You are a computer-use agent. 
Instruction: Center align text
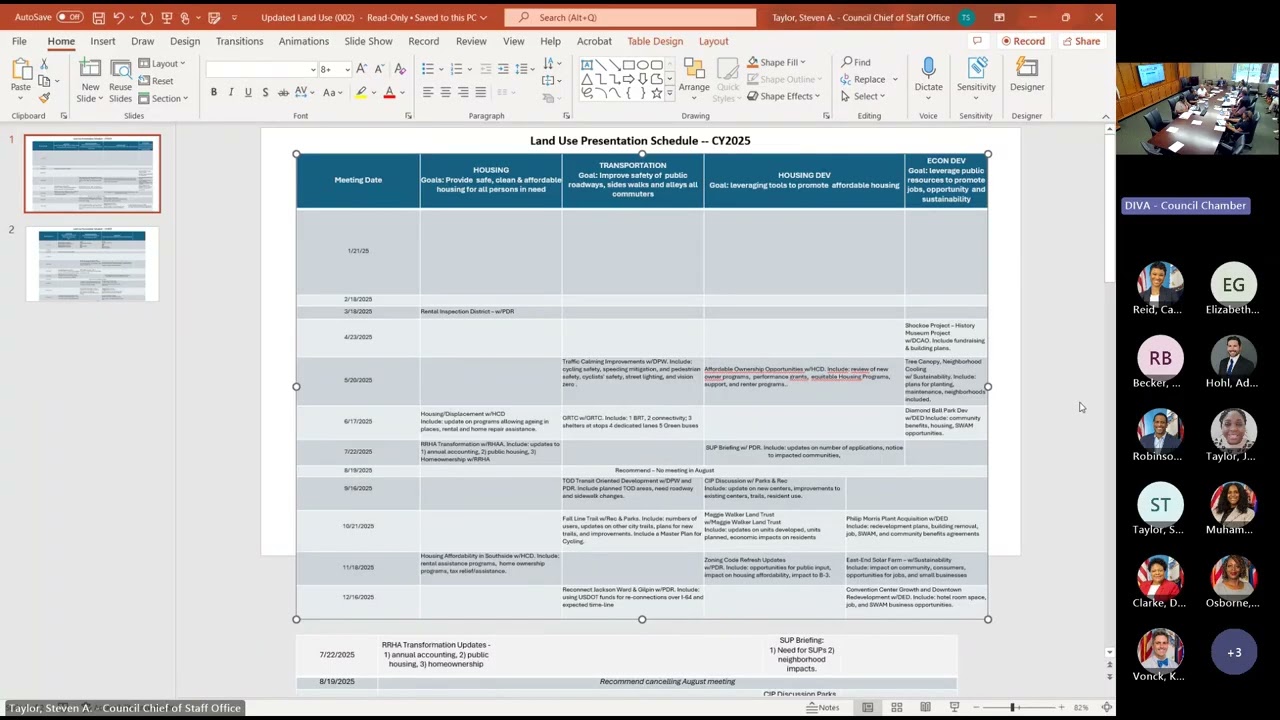click(446, 92)
